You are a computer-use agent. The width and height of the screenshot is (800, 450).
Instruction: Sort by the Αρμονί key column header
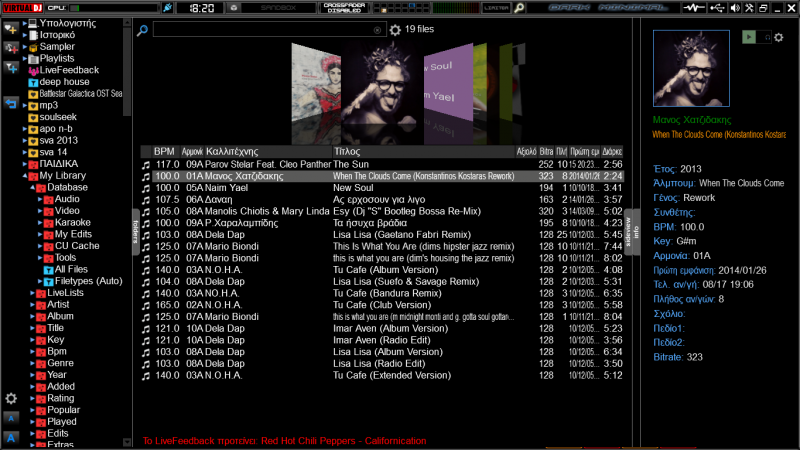coord(192,152)
